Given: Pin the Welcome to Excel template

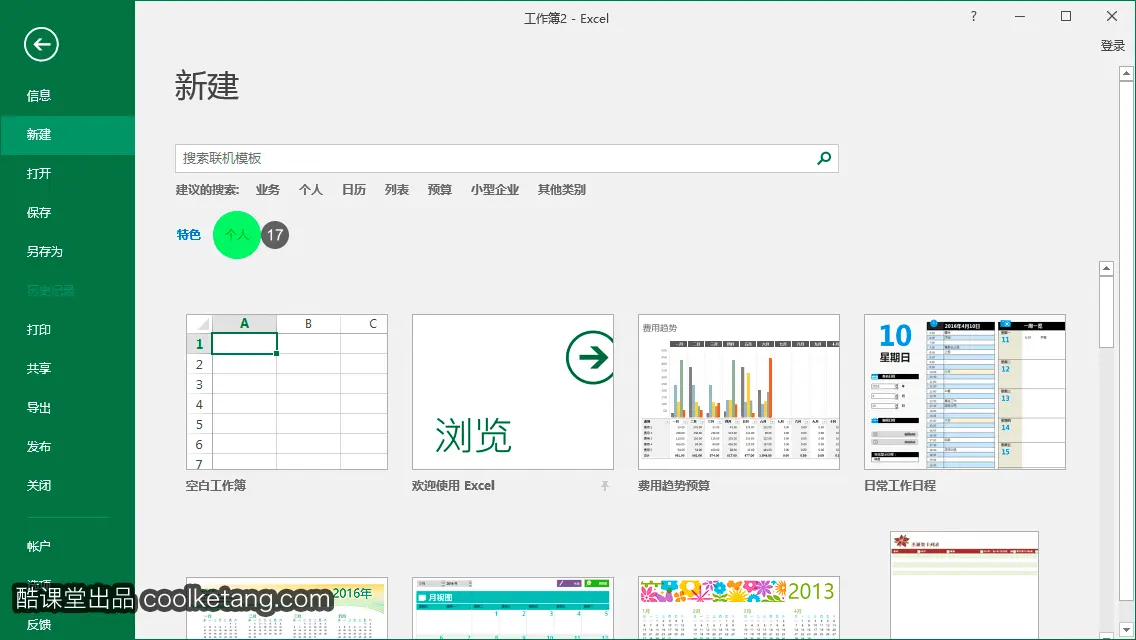Looking at the screenshot, I should tap(605, 486).
